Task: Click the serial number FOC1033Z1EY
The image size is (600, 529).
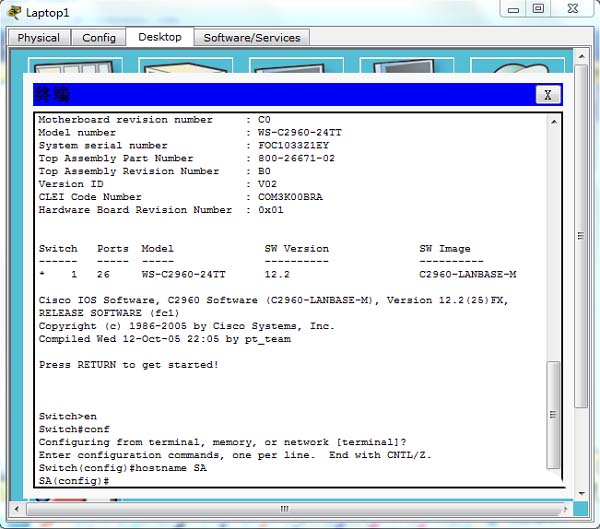Action: [x=293, y=145]
